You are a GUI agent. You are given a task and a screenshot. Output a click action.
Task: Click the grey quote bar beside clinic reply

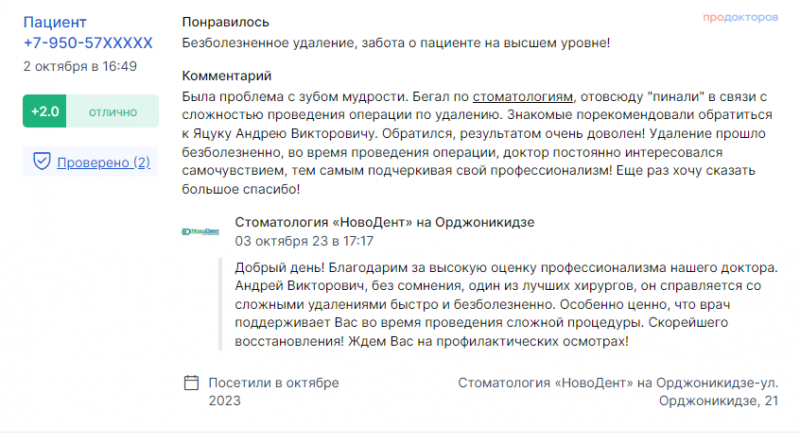220,304
